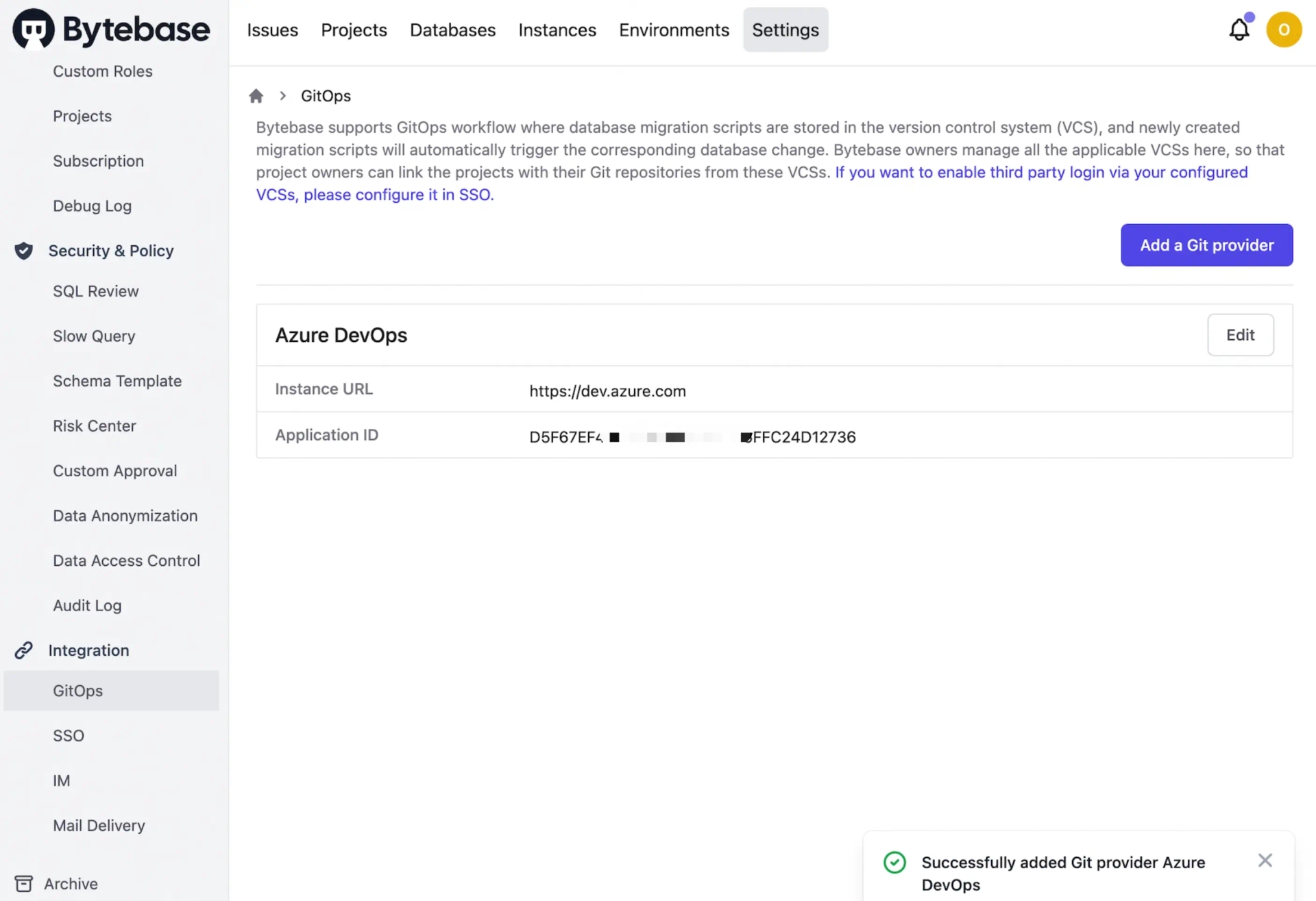Toggle the SQL Review policy setting
This screenshot has height=901, width=1316.
pos(95,292)
